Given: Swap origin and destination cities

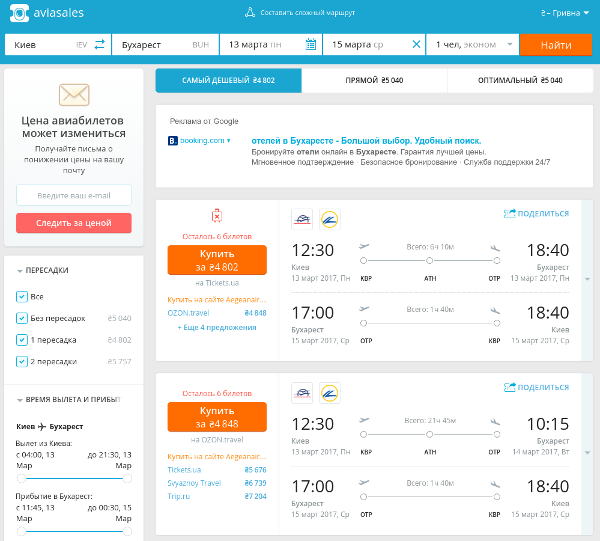Looking at the screenshot, I should (x=99, y=45).
